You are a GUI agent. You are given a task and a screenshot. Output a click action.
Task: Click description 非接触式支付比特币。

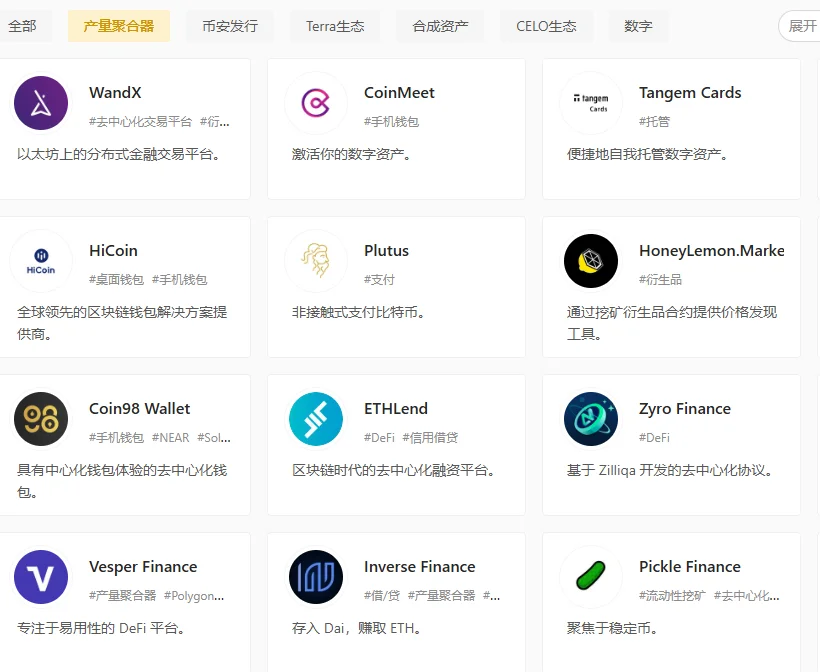coord(359,312)
